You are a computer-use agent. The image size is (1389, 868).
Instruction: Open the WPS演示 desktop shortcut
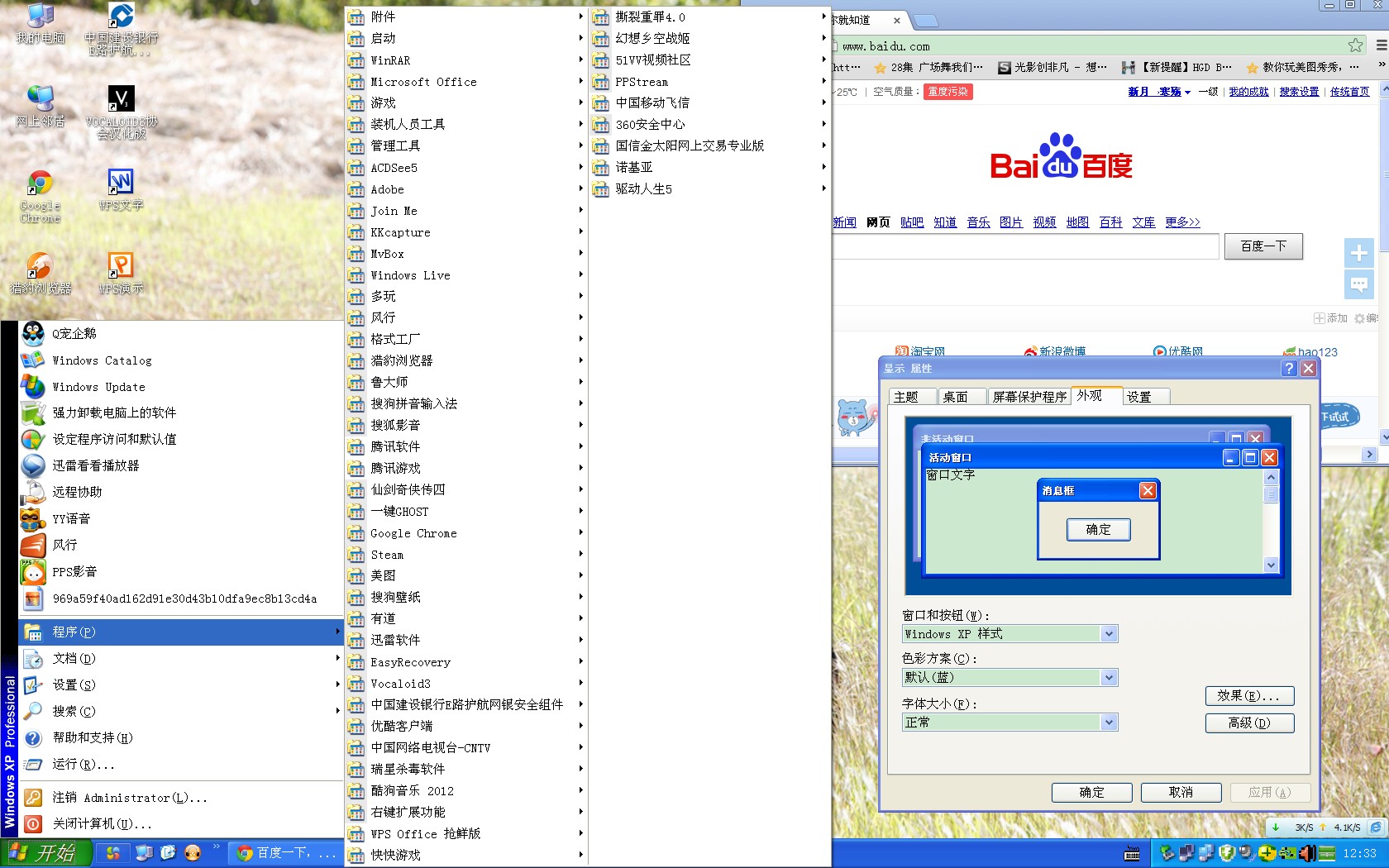(121, 273)
